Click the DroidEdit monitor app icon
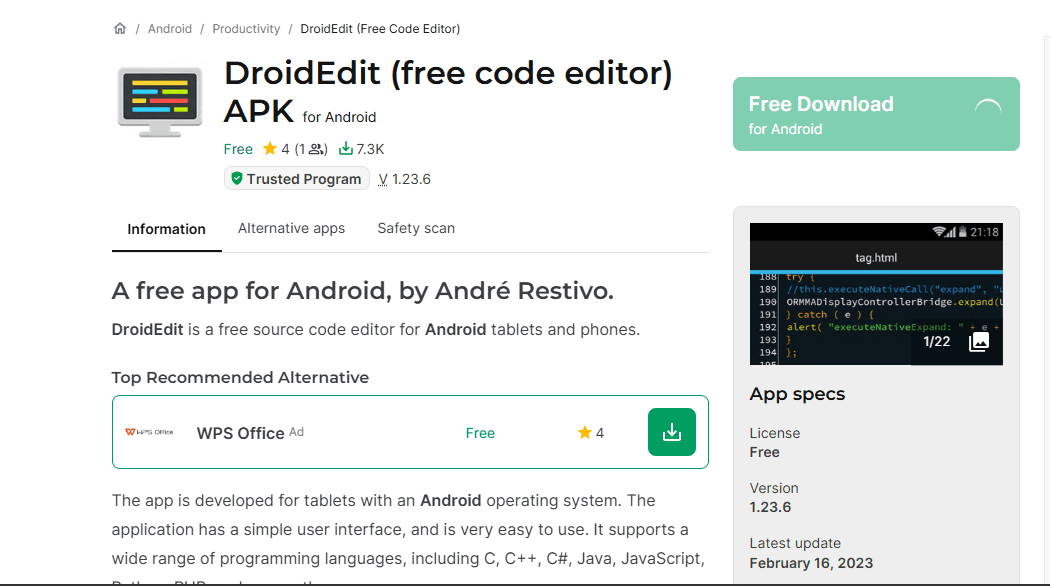 160,102
